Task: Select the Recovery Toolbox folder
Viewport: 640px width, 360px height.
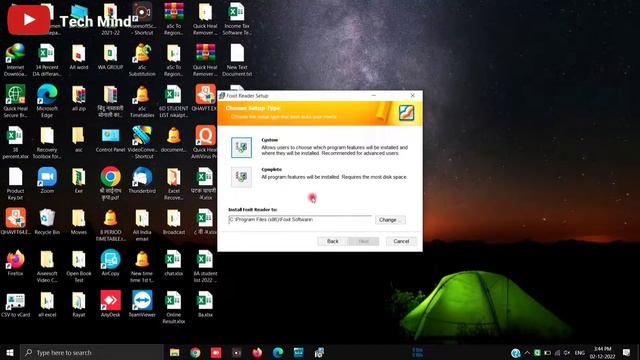Action: click(x=47, y=142)
